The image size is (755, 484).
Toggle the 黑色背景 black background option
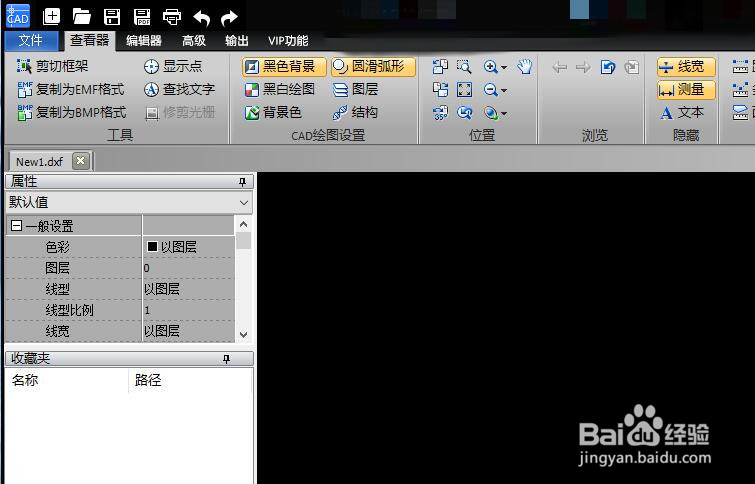284,66
